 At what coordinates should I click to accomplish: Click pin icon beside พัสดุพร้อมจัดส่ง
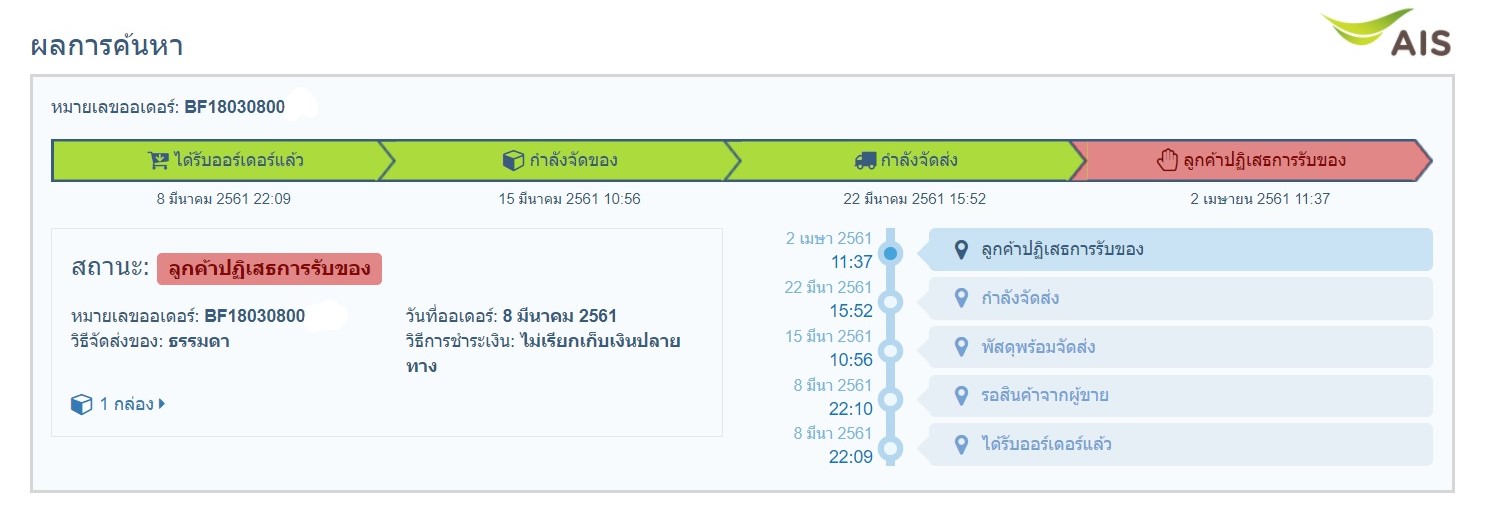[x=961, y=347]
